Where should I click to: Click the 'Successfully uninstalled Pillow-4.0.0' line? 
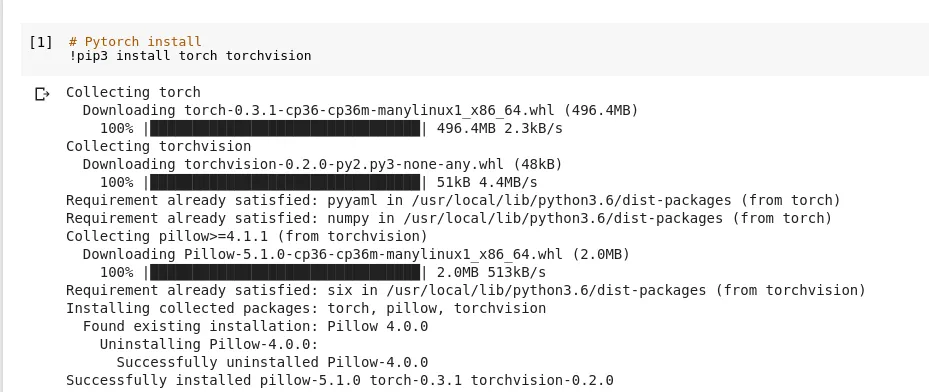[x=272, y=362]
